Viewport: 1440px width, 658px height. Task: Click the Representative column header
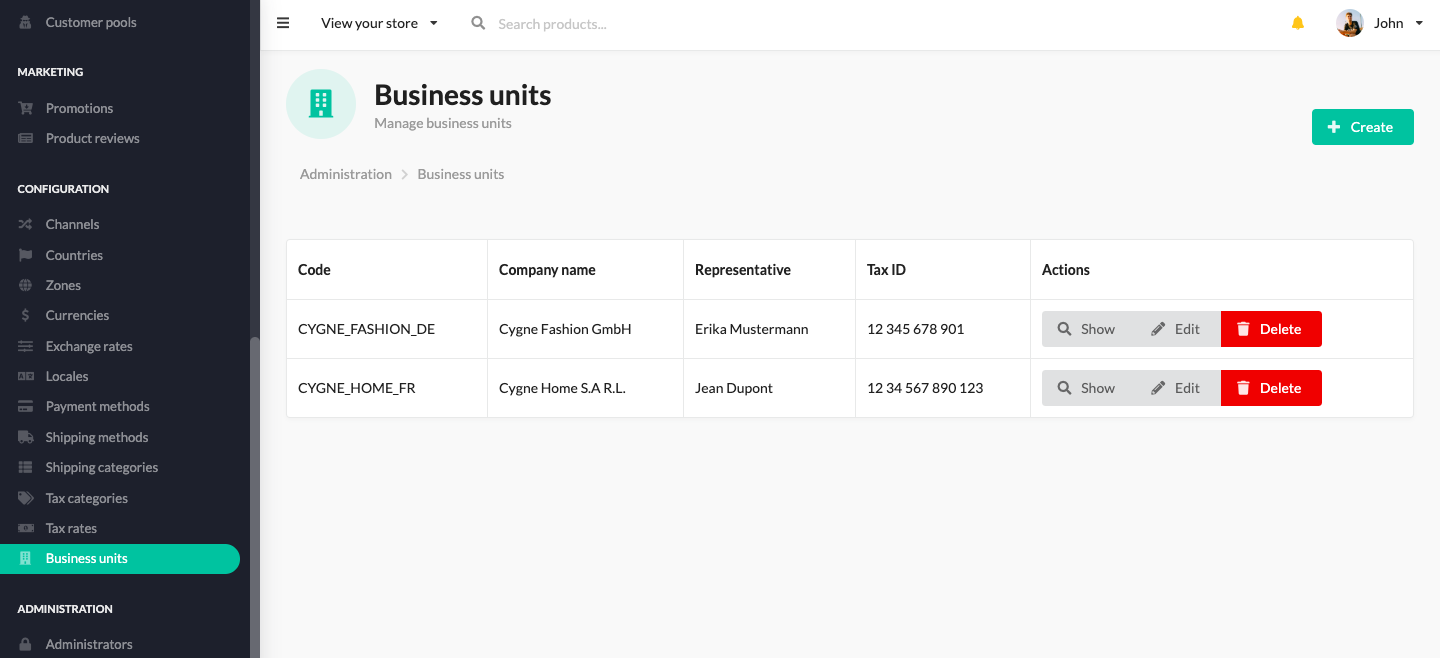click(x=770, y=270)
